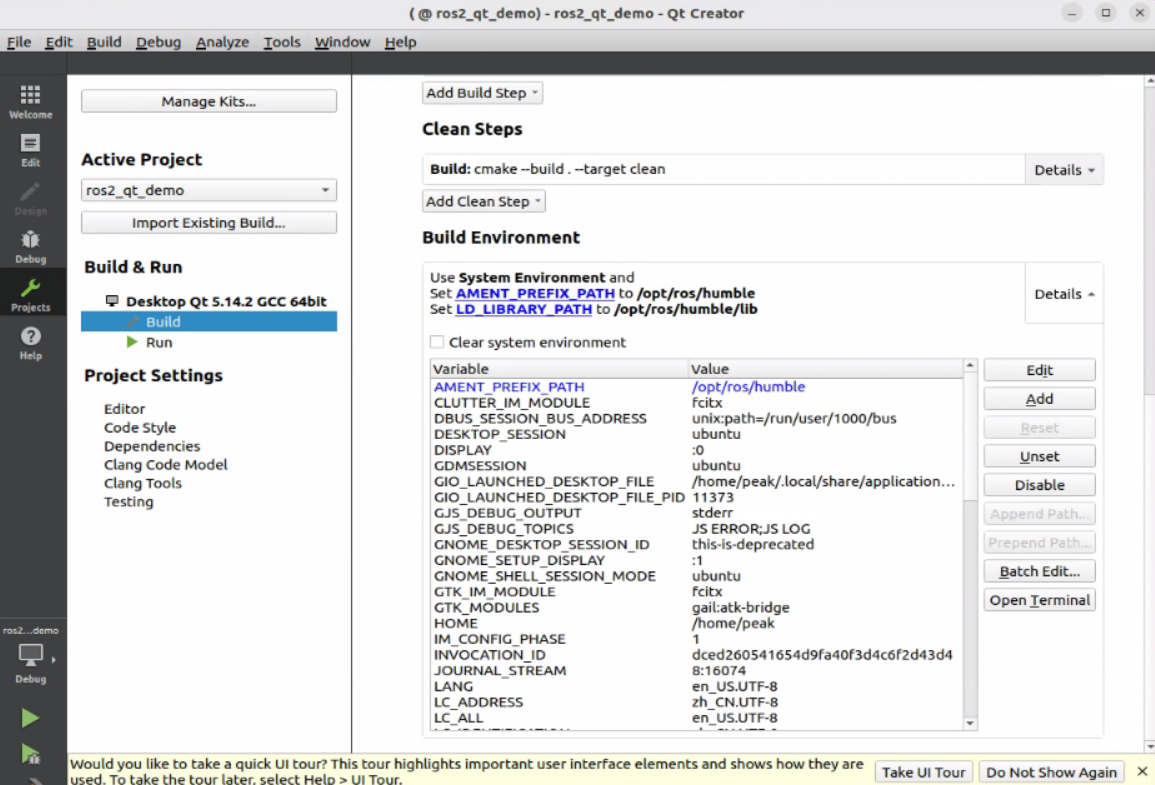The width and height of the screenshot is (1155, 785).
Task: Click Import Existing Build button
Action: coord(208,222)
